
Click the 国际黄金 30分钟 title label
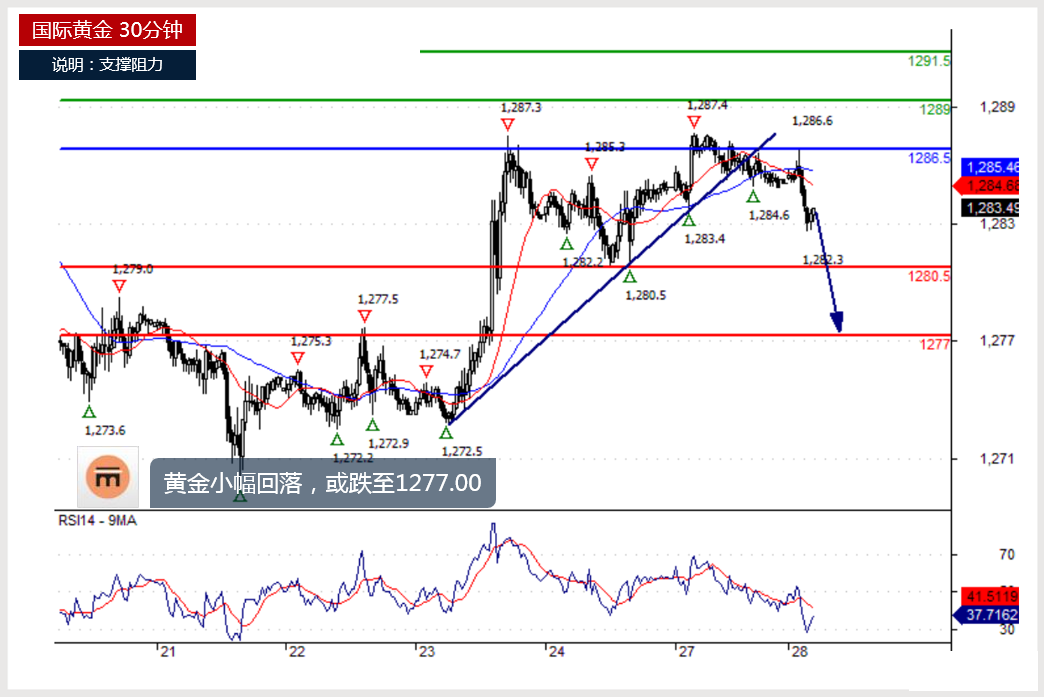(x=107, y=30)
